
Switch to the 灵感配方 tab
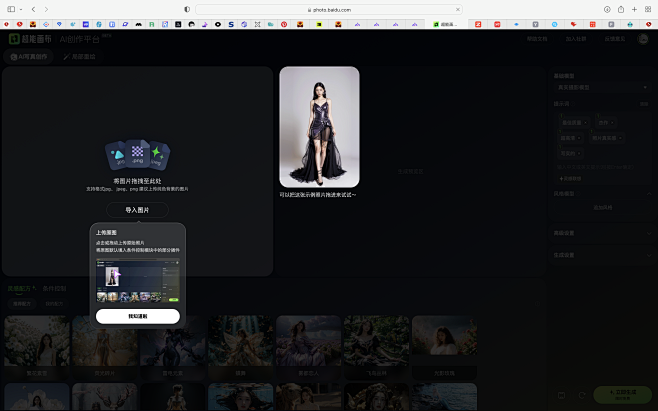(x=21, y=288)
